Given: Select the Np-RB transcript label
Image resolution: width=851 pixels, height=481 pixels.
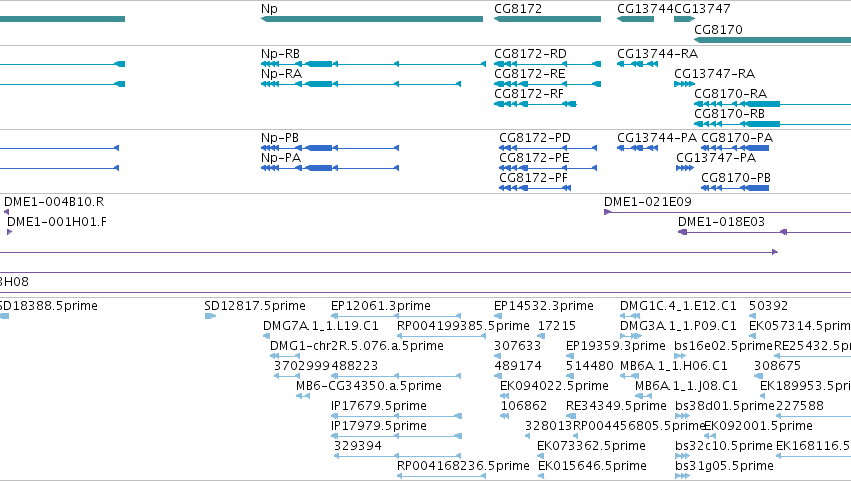Looking at the screenshot, I should pos(280,54).
